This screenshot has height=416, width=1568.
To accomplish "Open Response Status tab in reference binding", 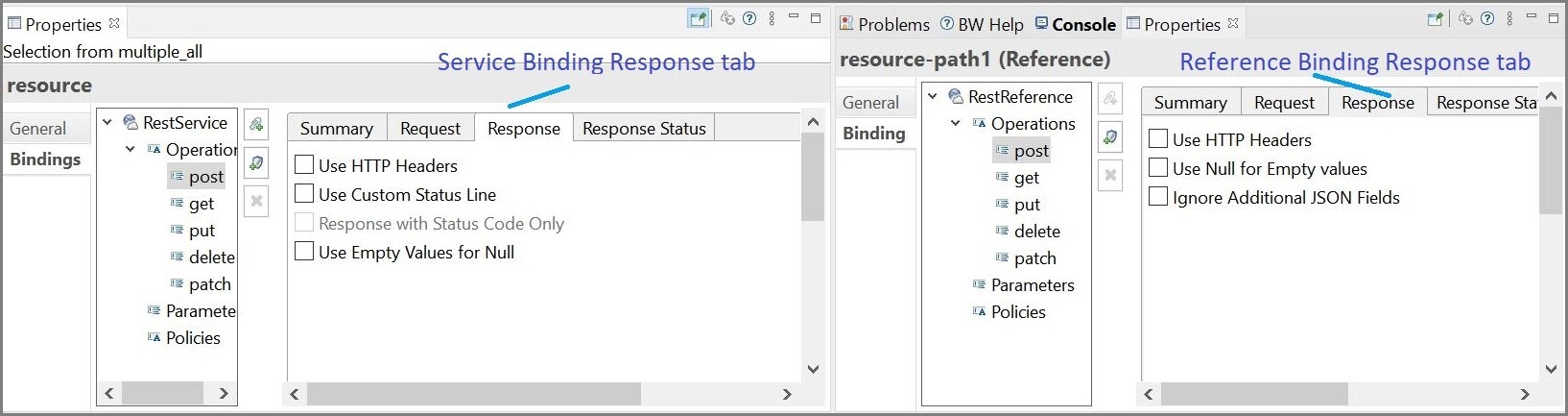I will click(x=1484, y=102).
